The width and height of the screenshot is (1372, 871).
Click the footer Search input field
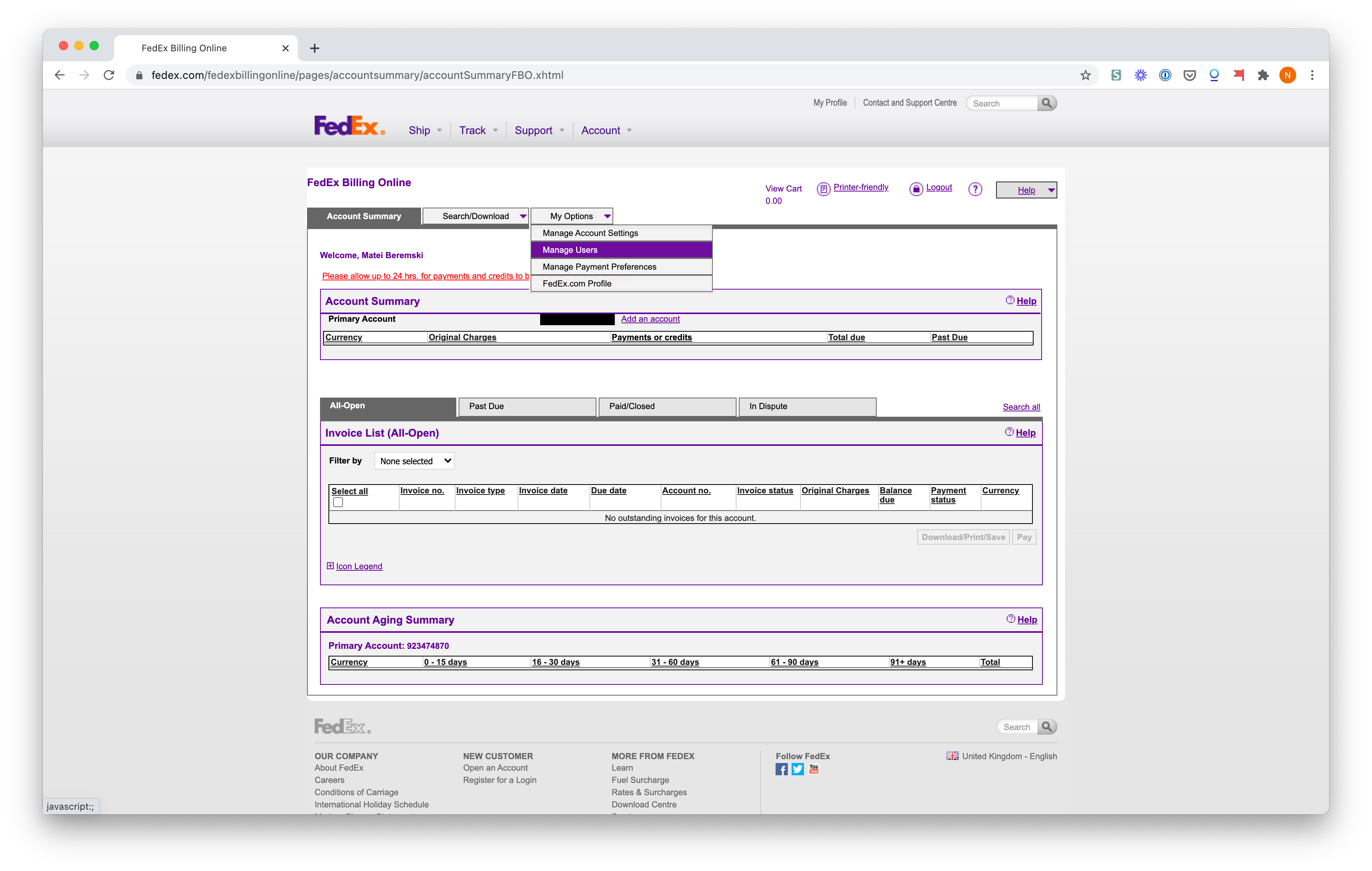pyautogui.click(x=1018, y=727)
